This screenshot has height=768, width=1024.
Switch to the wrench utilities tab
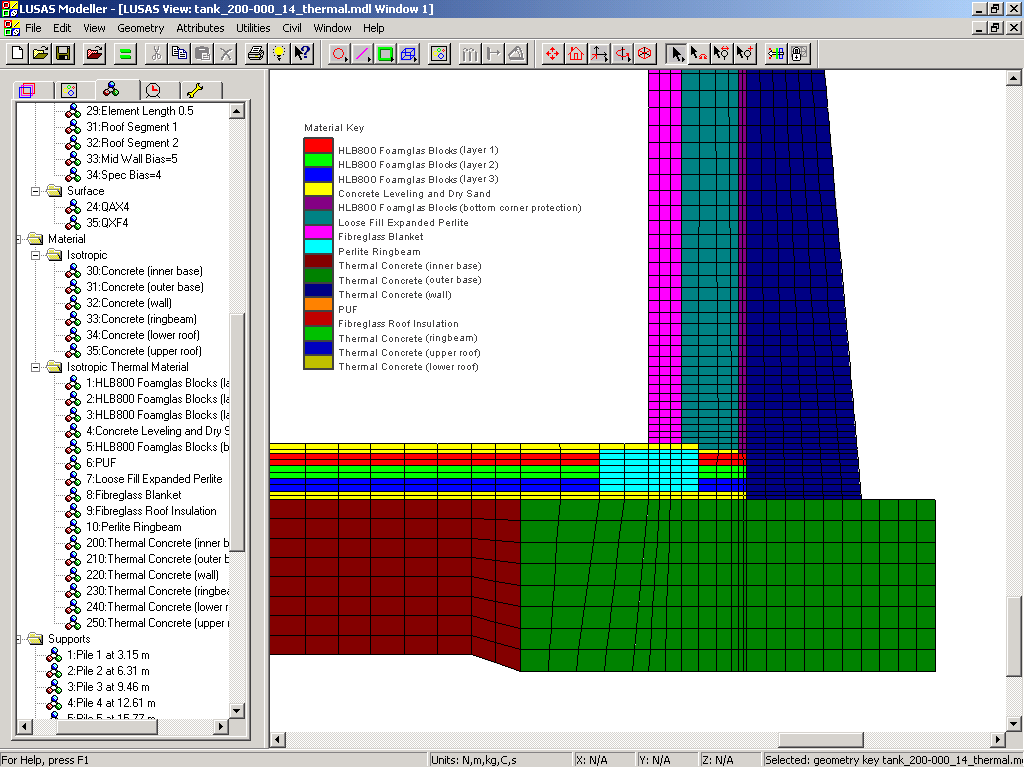point(195,90)
